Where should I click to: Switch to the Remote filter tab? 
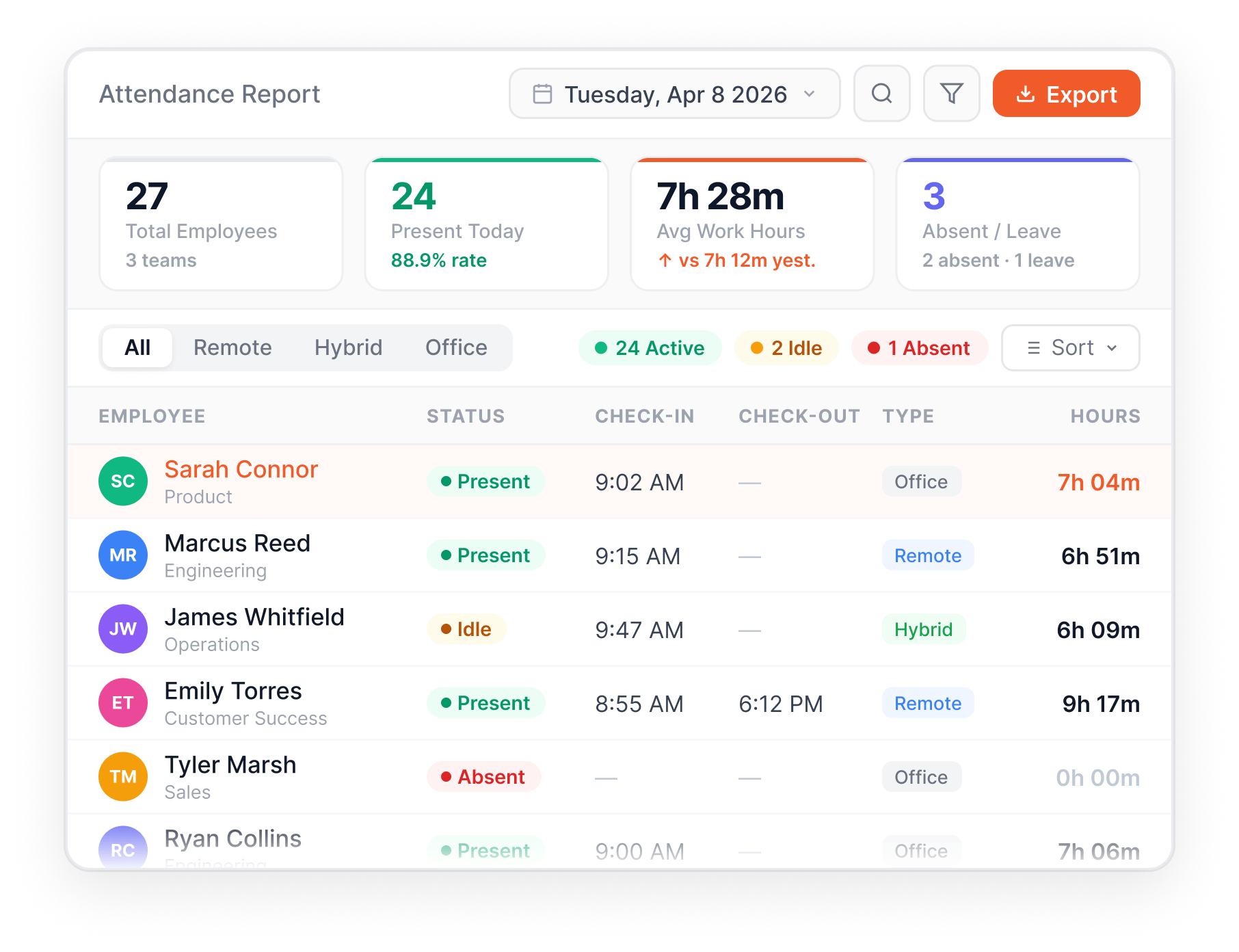coord(232,347)
